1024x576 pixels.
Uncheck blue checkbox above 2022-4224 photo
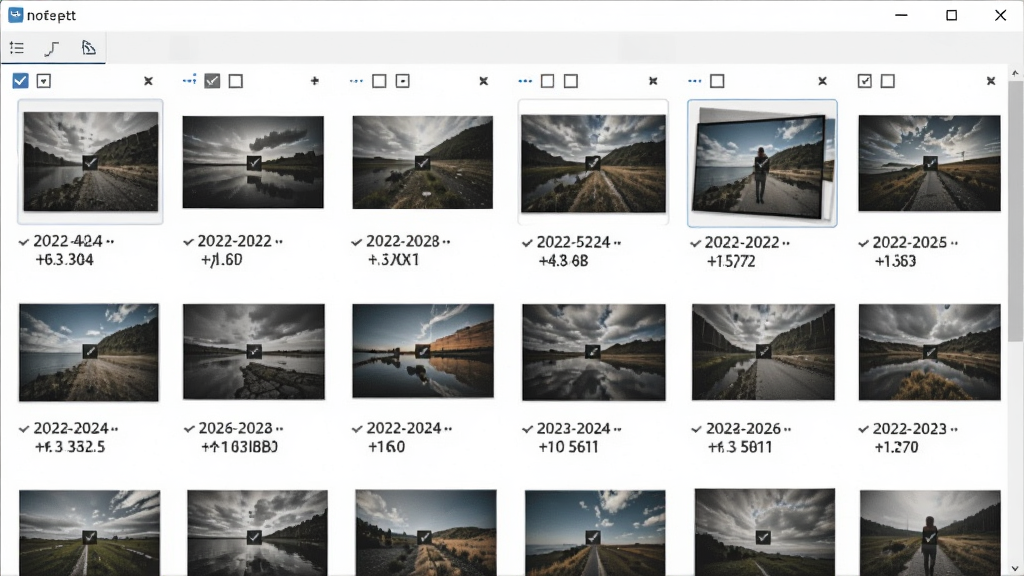[20, 80]
